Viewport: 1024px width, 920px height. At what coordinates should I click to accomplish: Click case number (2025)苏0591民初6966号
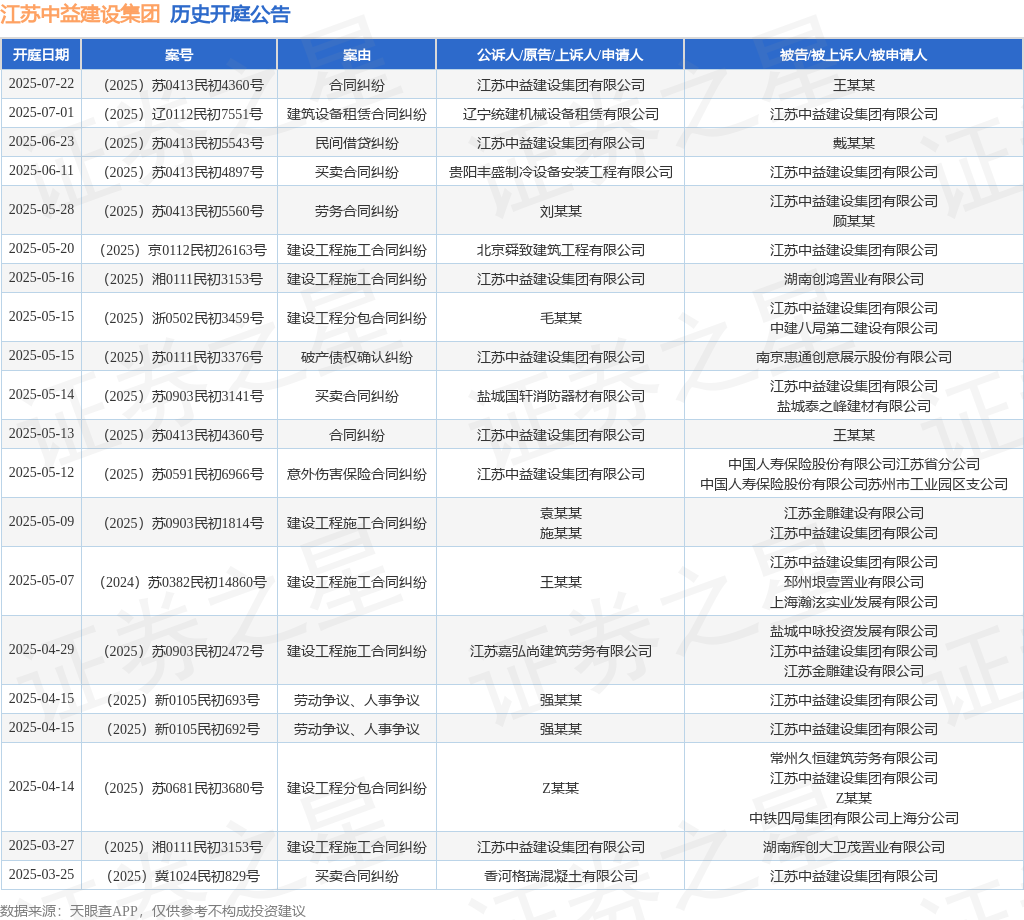point(183,474)
